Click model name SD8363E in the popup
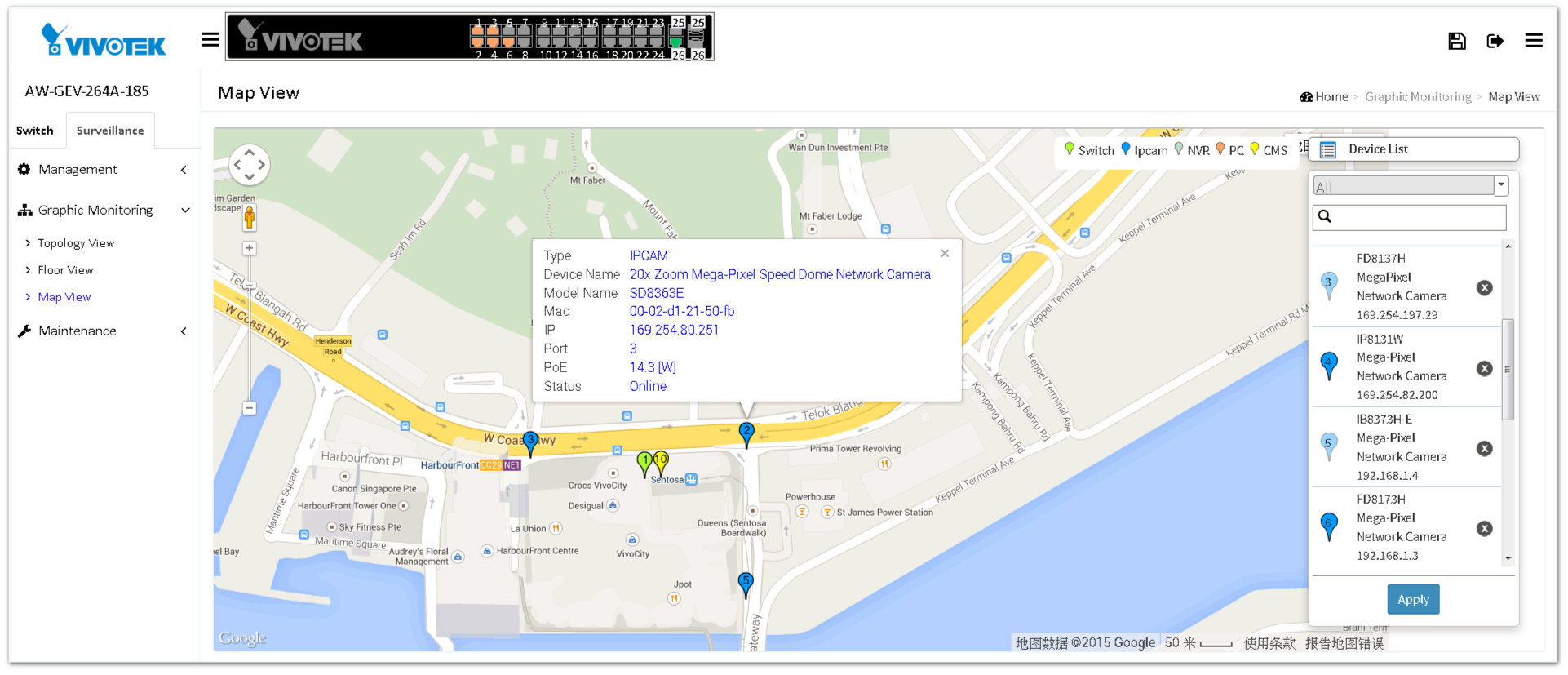The height and width of the screenshot is (675, 1568). click(x=656, y=293)
